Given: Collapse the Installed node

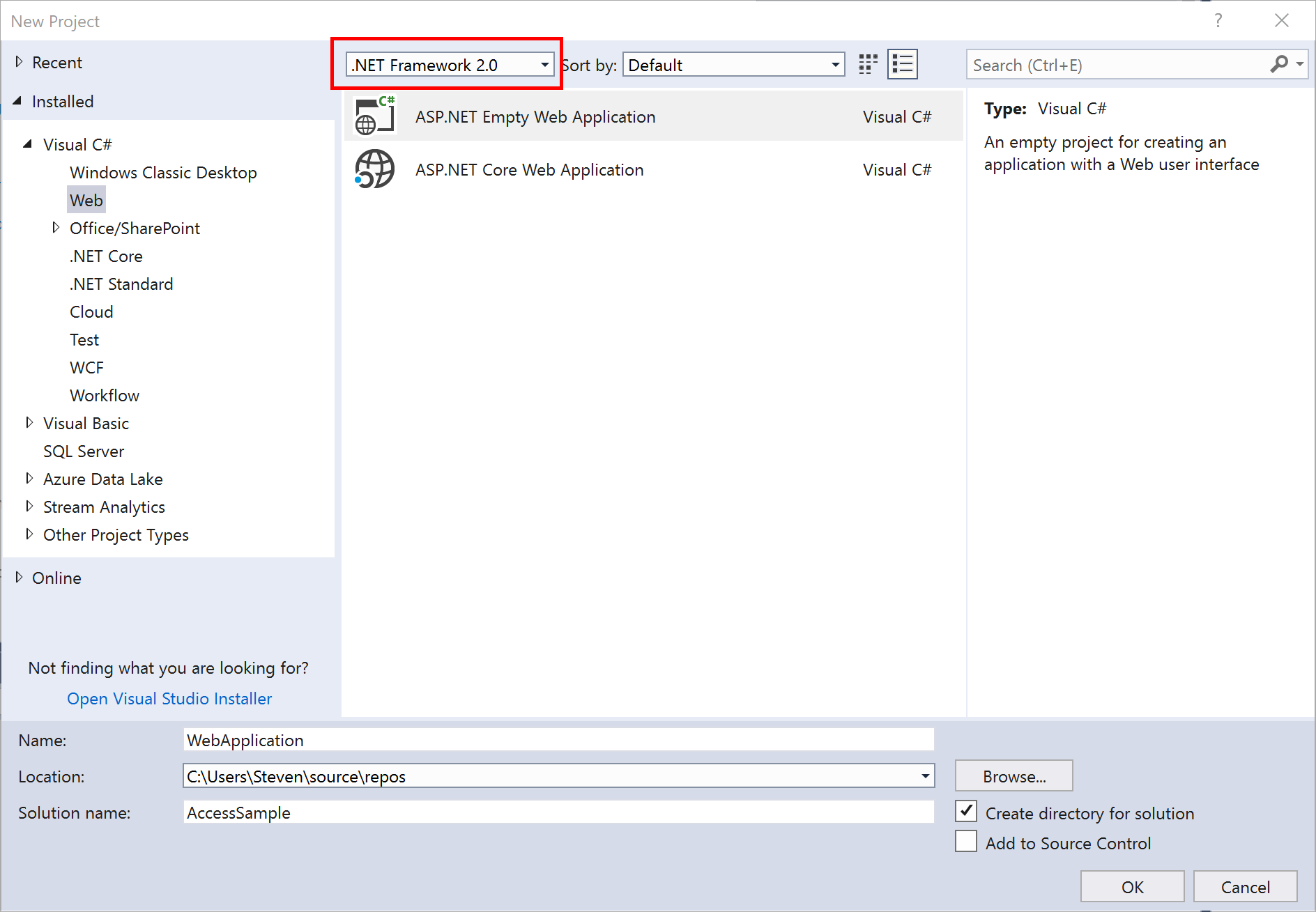Looking at the screenshot, I should click(18, 101).
